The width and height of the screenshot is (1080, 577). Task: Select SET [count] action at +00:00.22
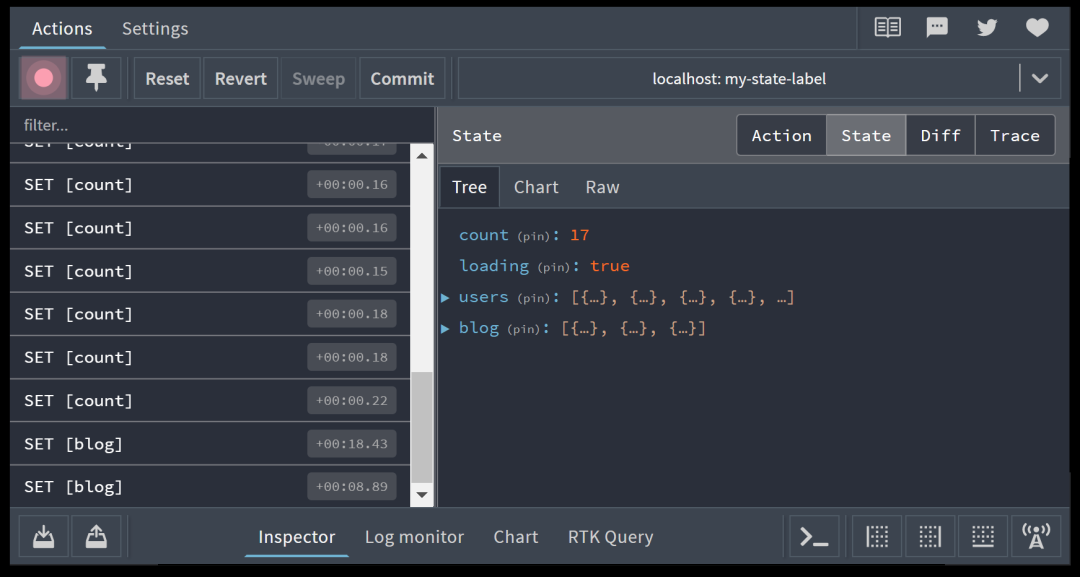pyautogui.click(x=210, y=400)
